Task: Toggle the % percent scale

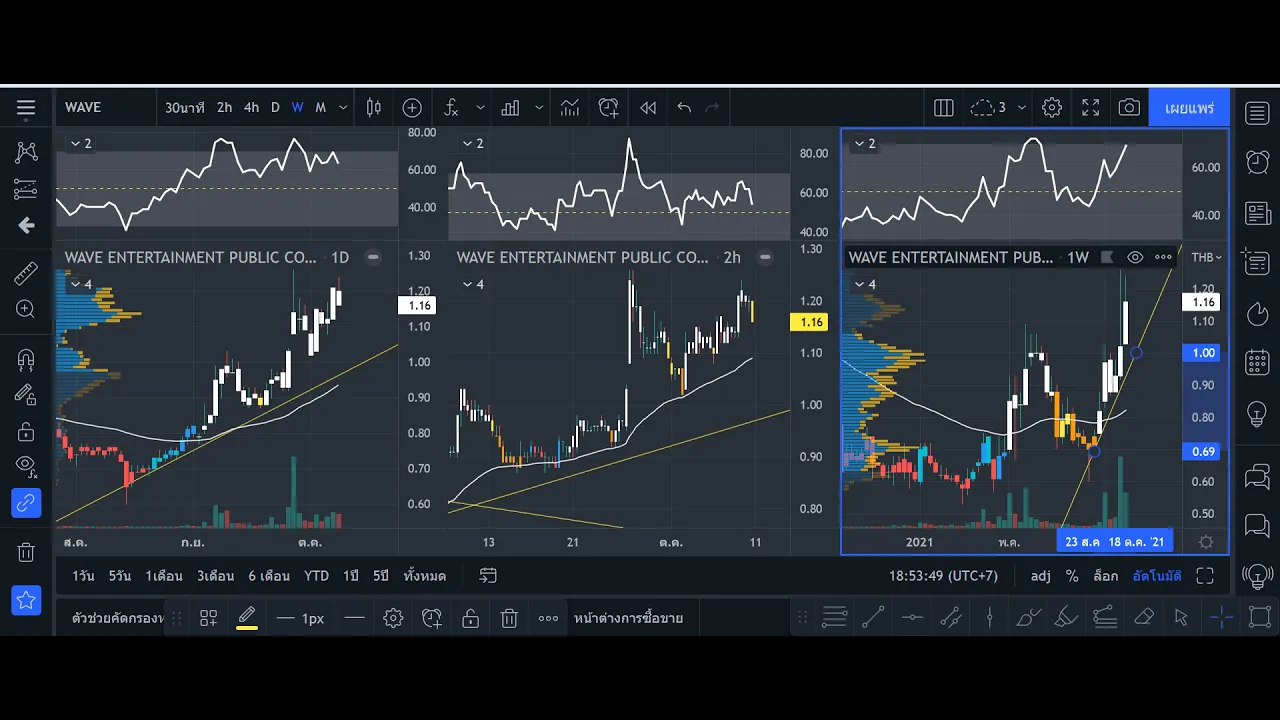Action: pyautogui.click(x=1072, y=576)
